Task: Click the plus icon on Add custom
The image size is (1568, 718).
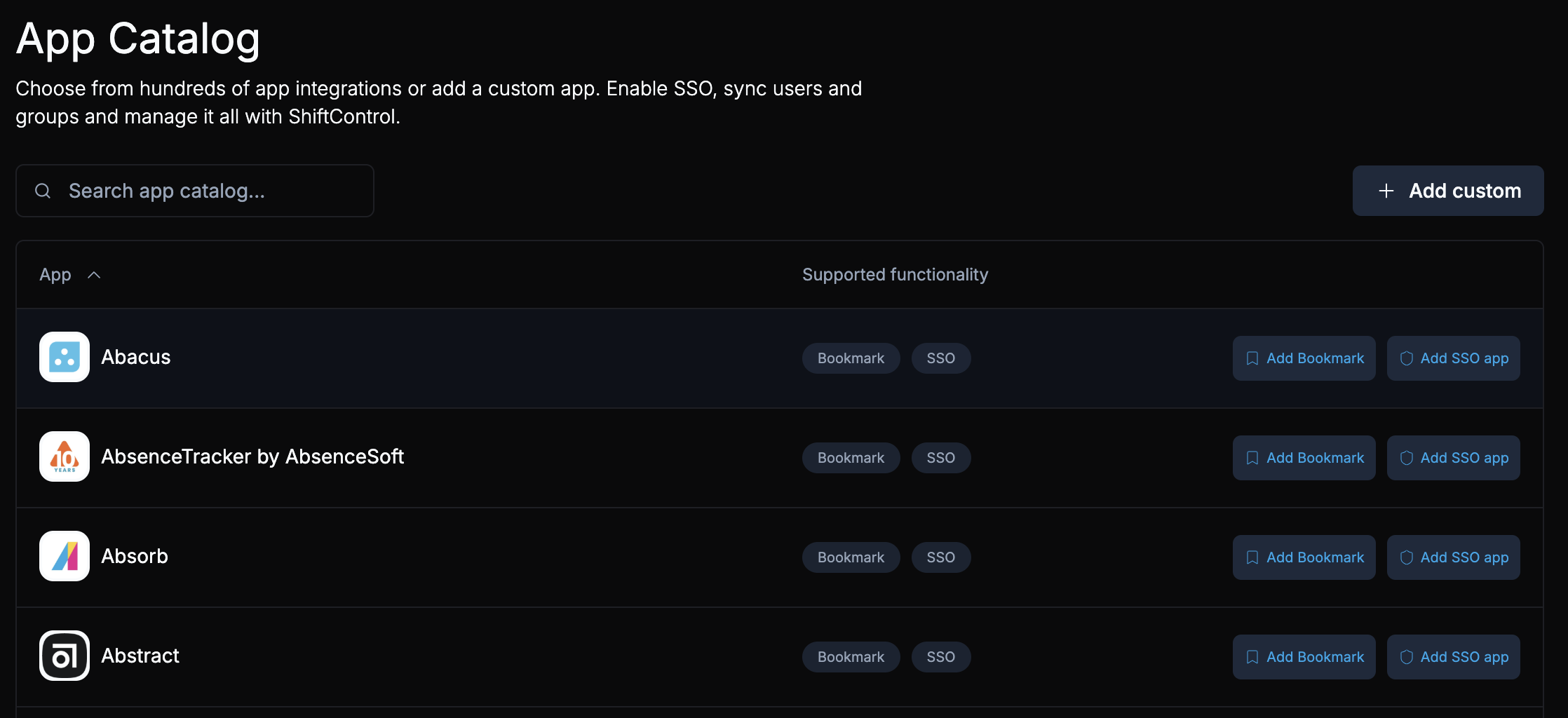Action: (1386, 190)
